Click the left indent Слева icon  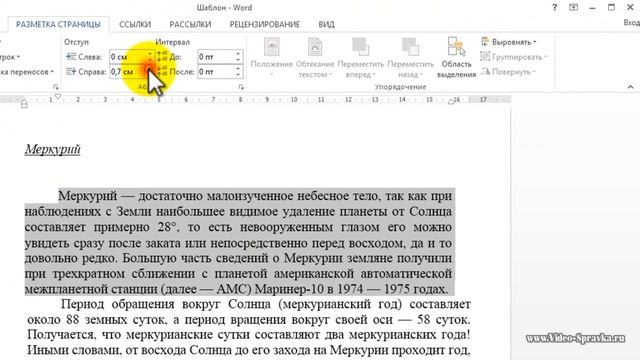click(71, 57)
